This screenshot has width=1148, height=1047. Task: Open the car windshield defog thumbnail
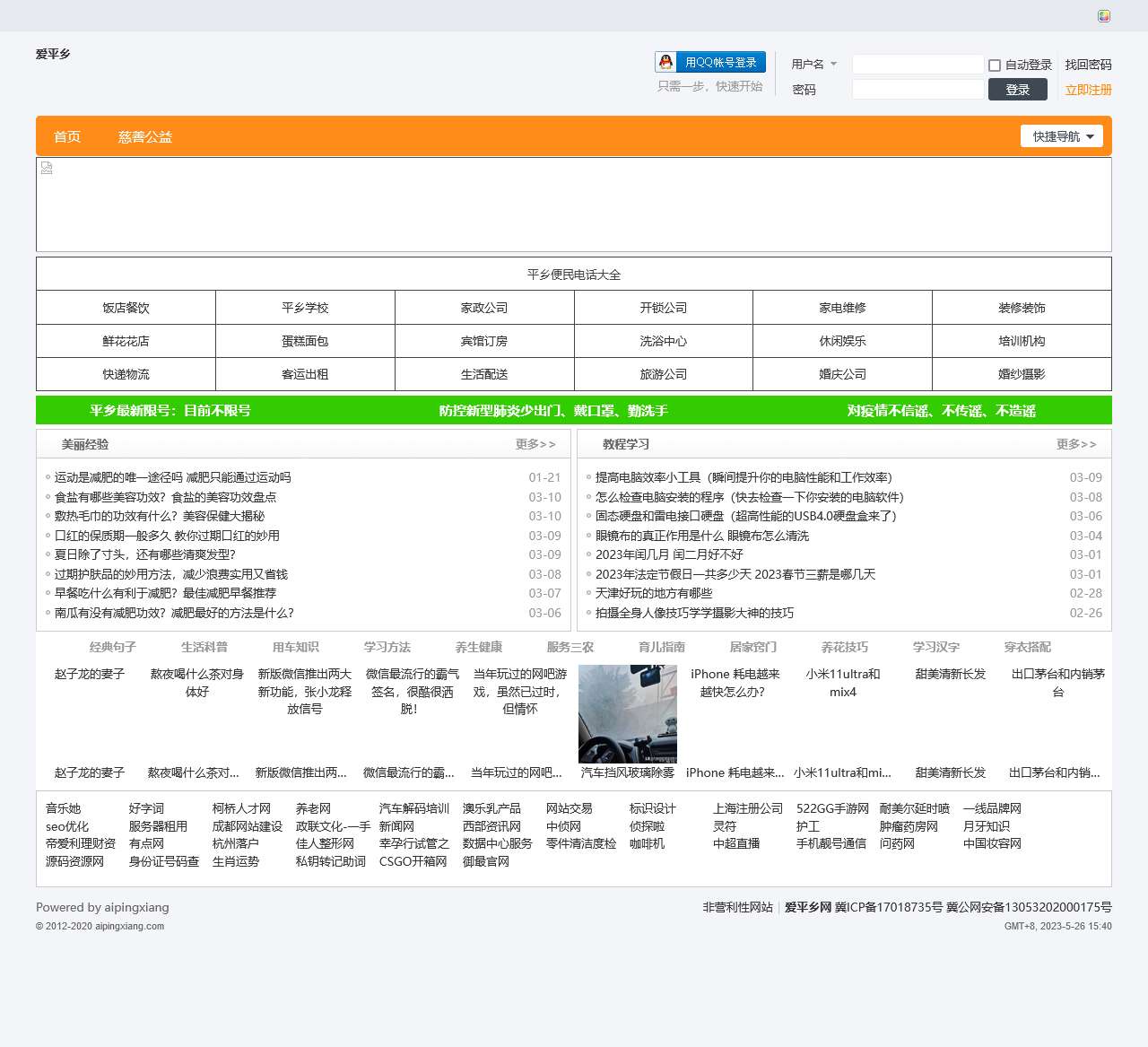click(x=627, y=713)
